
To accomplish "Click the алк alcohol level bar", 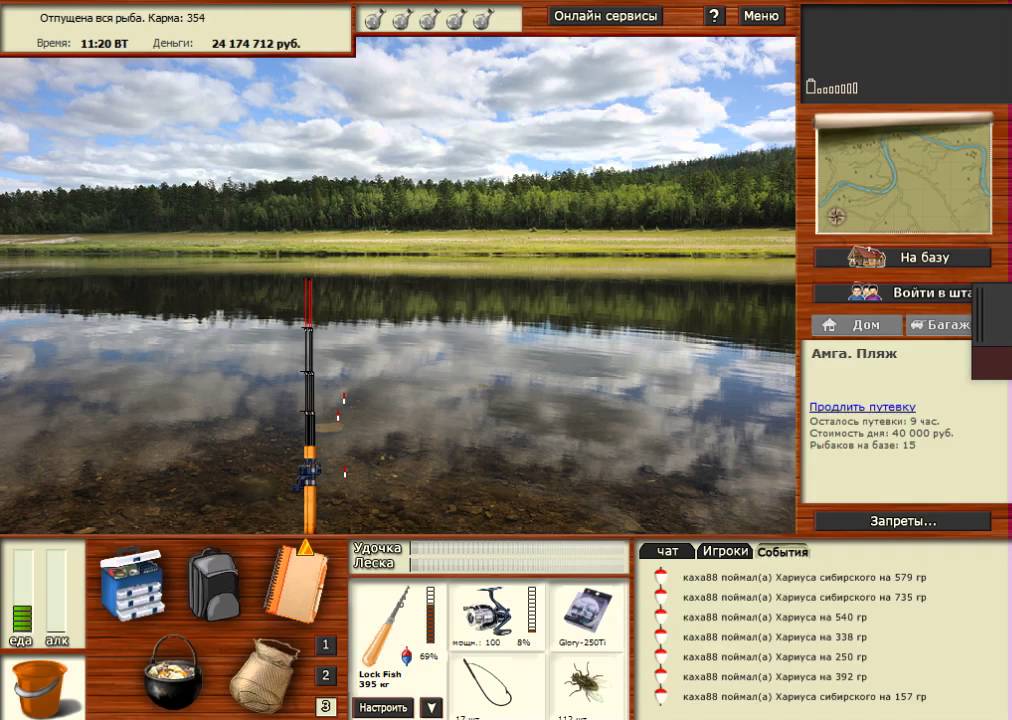I will point(56,591).
